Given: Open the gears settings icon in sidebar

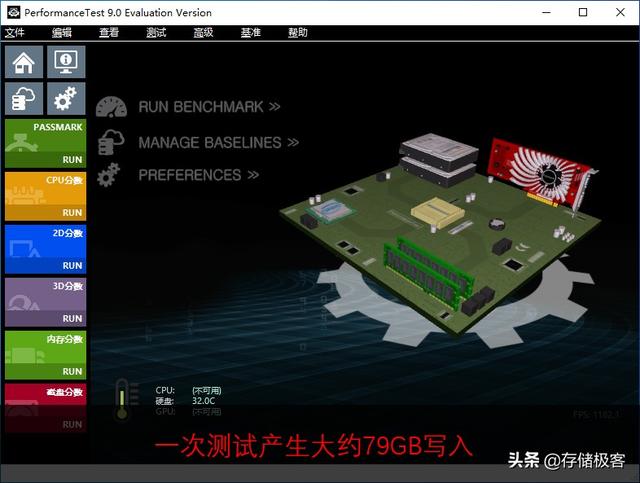Looking at the screenshot, I should click(x=66, y=98).
